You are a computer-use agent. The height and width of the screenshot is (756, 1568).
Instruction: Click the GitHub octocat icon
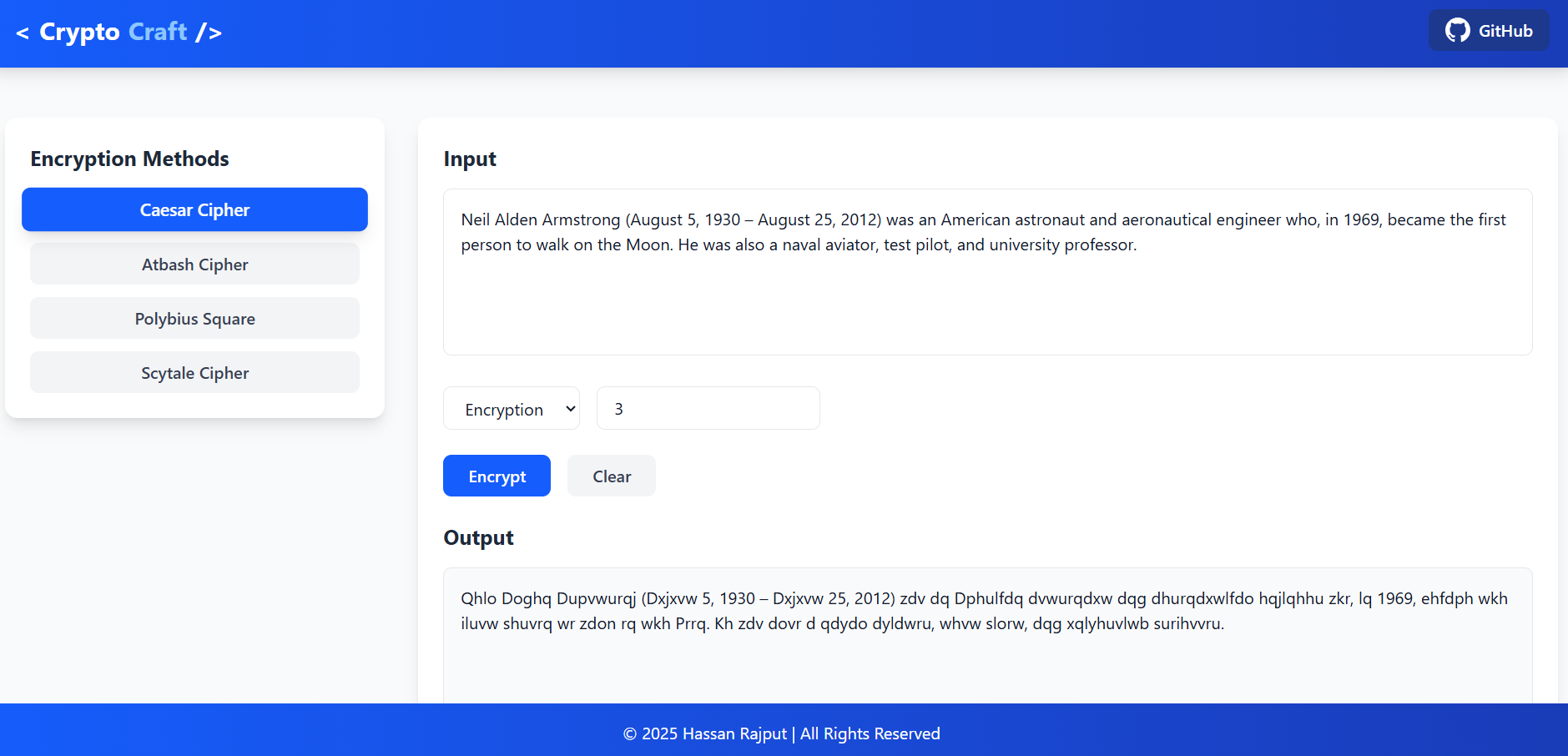1457,31
